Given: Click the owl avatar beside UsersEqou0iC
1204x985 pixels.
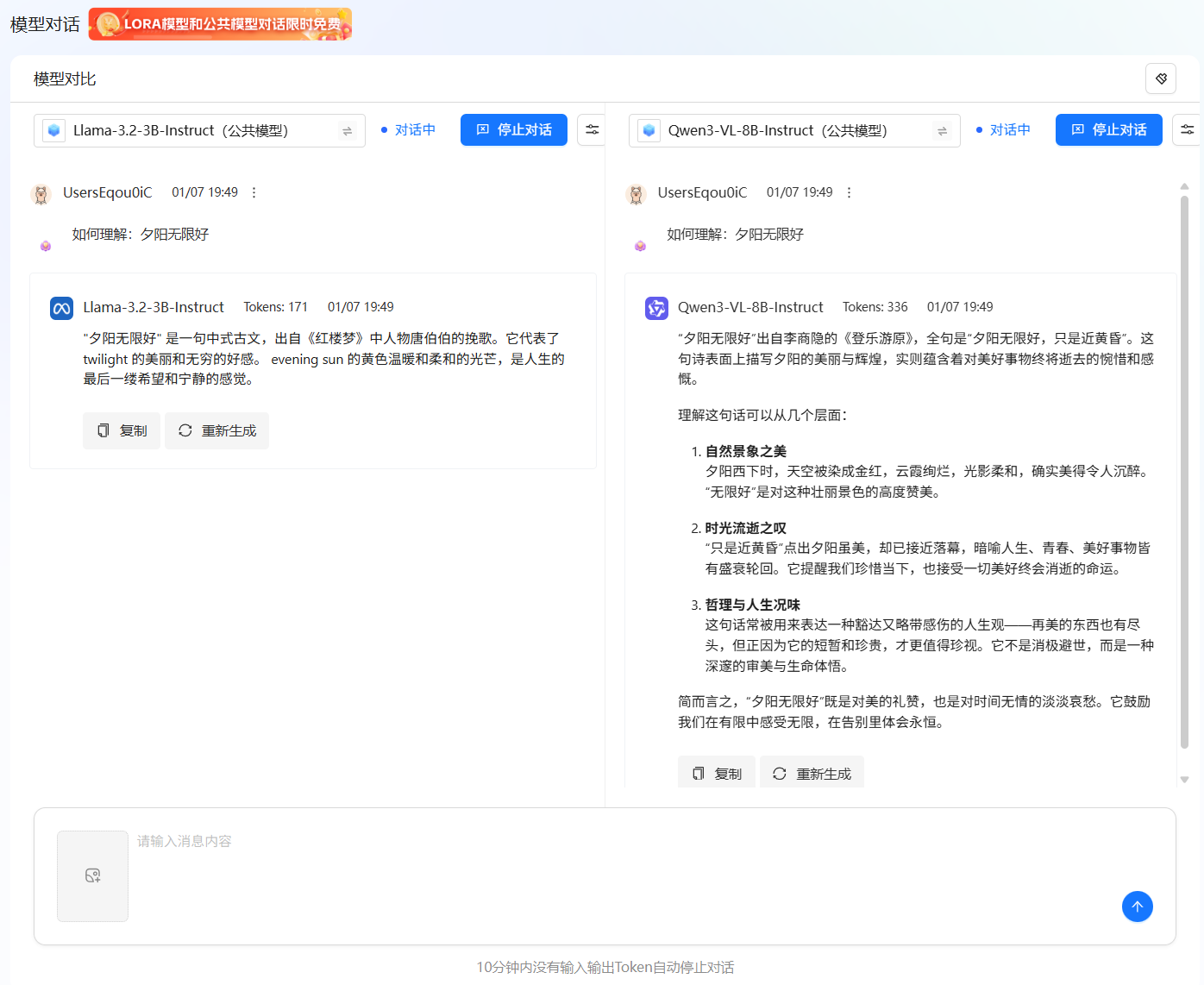Looking at the screenshot, I should [x=41, y=192].
